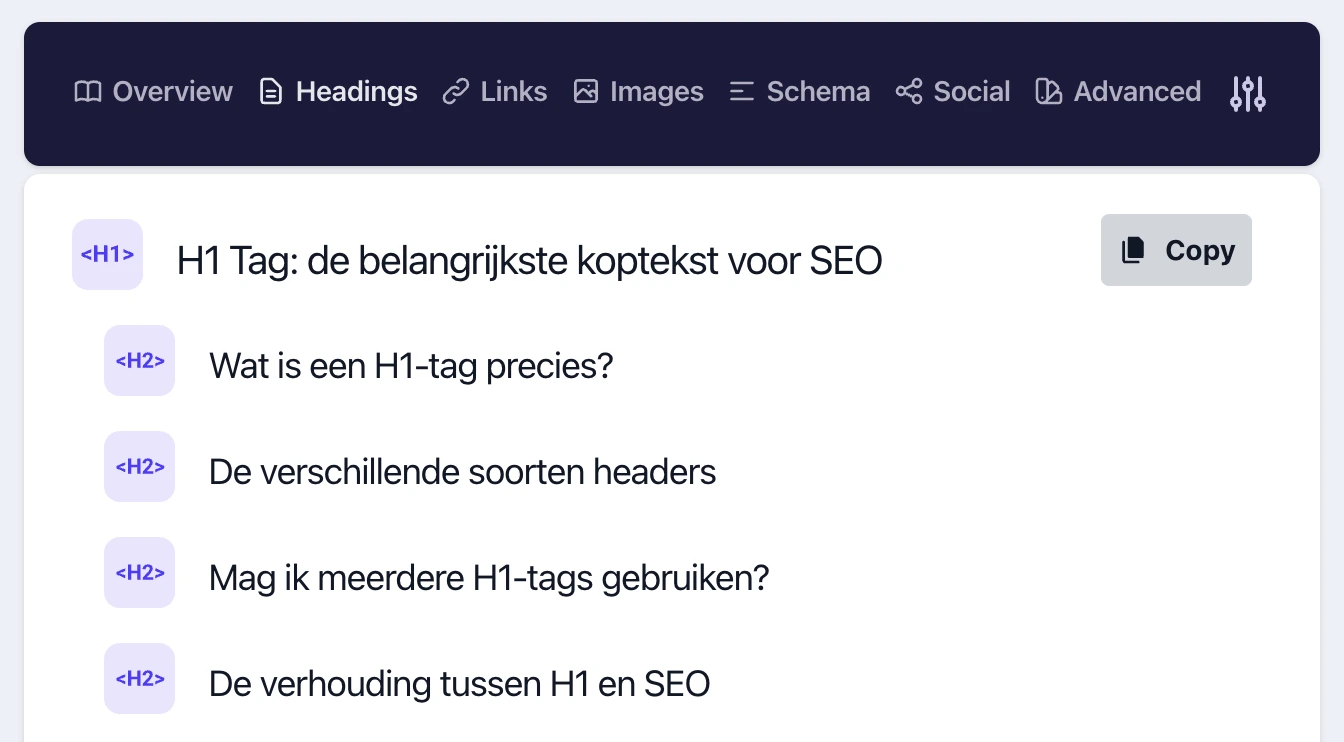Viewport: 1344px width, 742px height.
Task: Open the Overview book icon
Action: pyautogui.click(x=86, y=91)
